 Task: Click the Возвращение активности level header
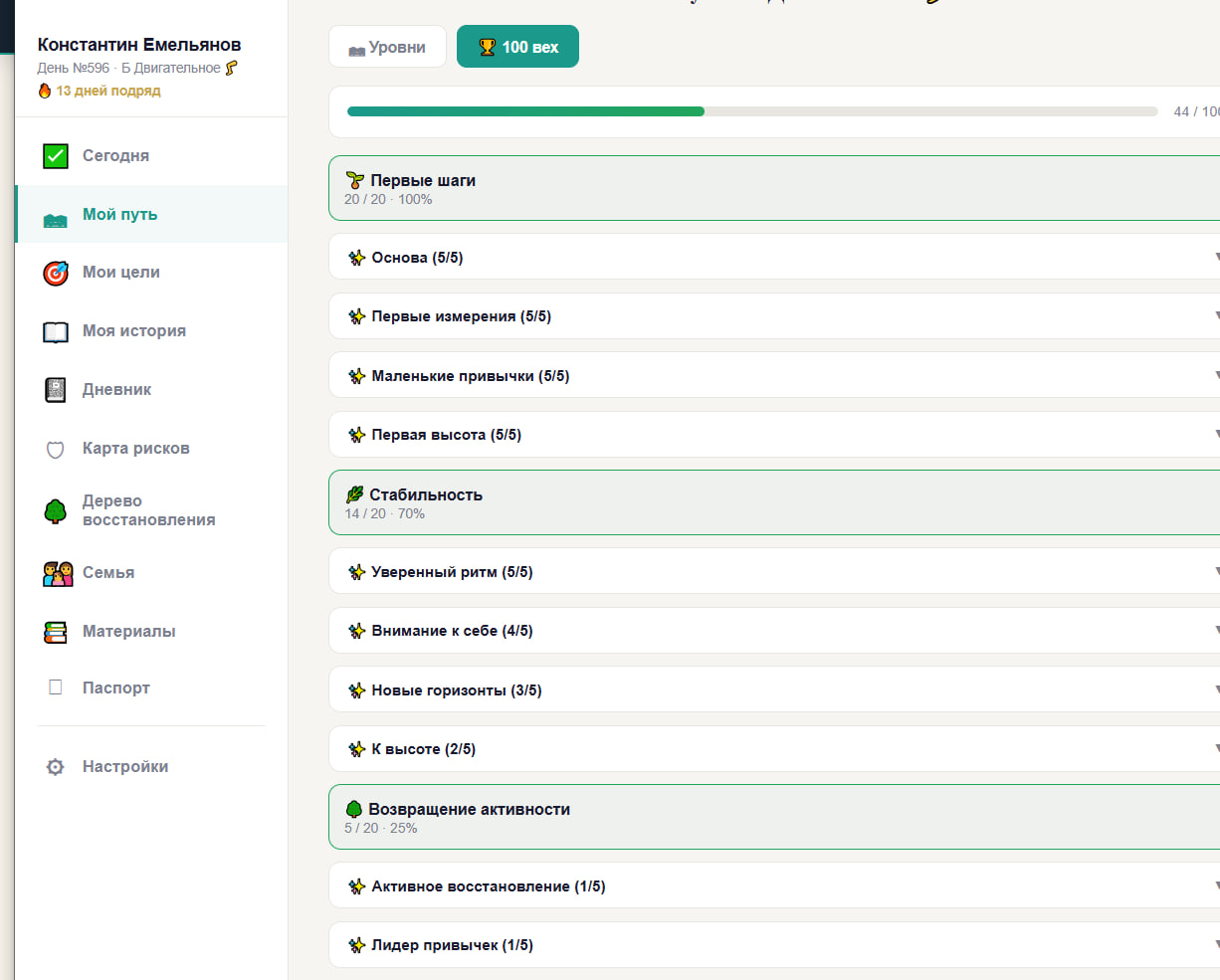774,817
